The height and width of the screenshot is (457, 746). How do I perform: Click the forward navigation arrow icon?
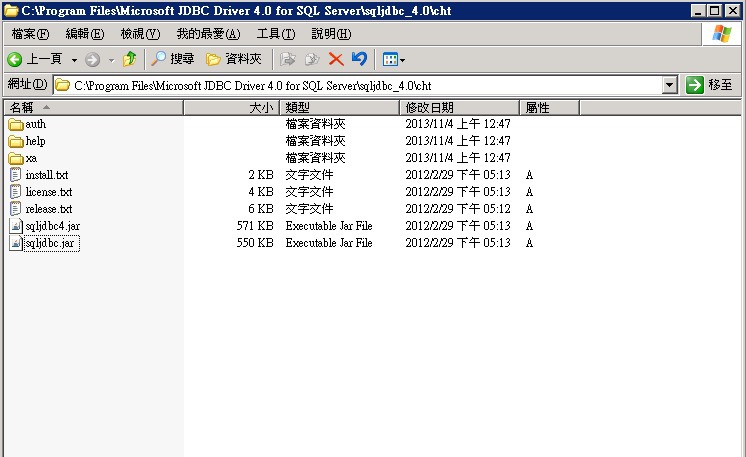(92, 59)
